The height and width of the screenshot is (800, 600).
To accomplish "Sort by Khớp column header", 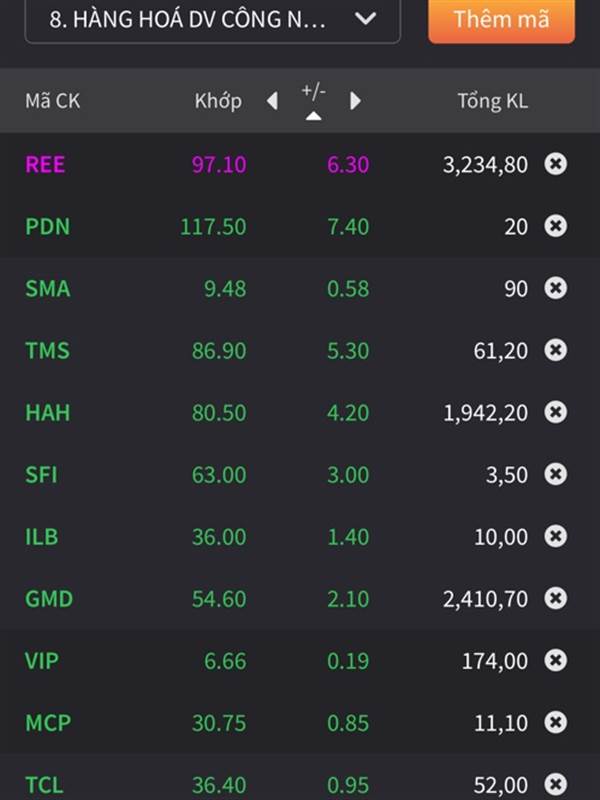I will [x=218, y=101].
